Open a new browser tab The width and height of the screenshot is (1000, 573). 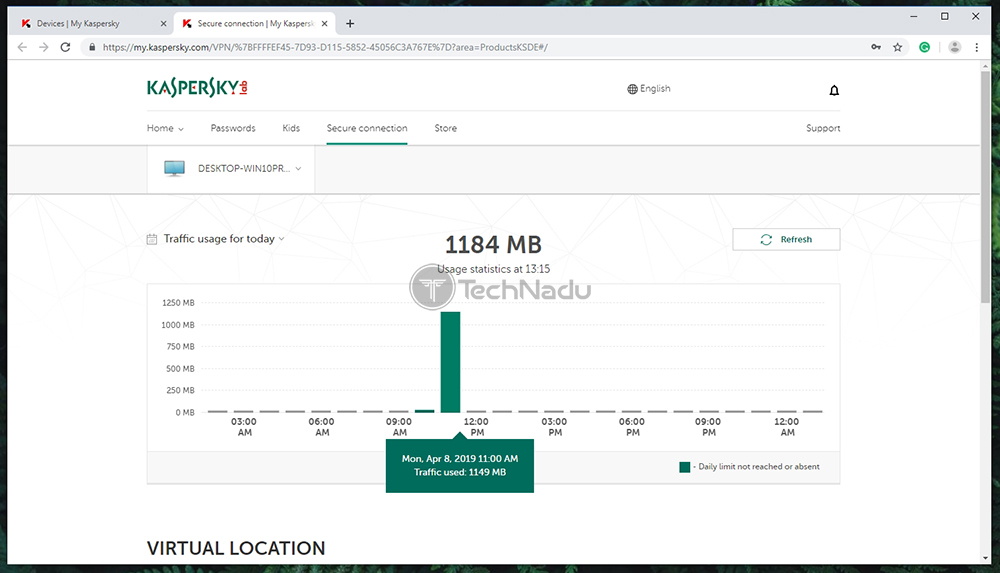[349, 24]
